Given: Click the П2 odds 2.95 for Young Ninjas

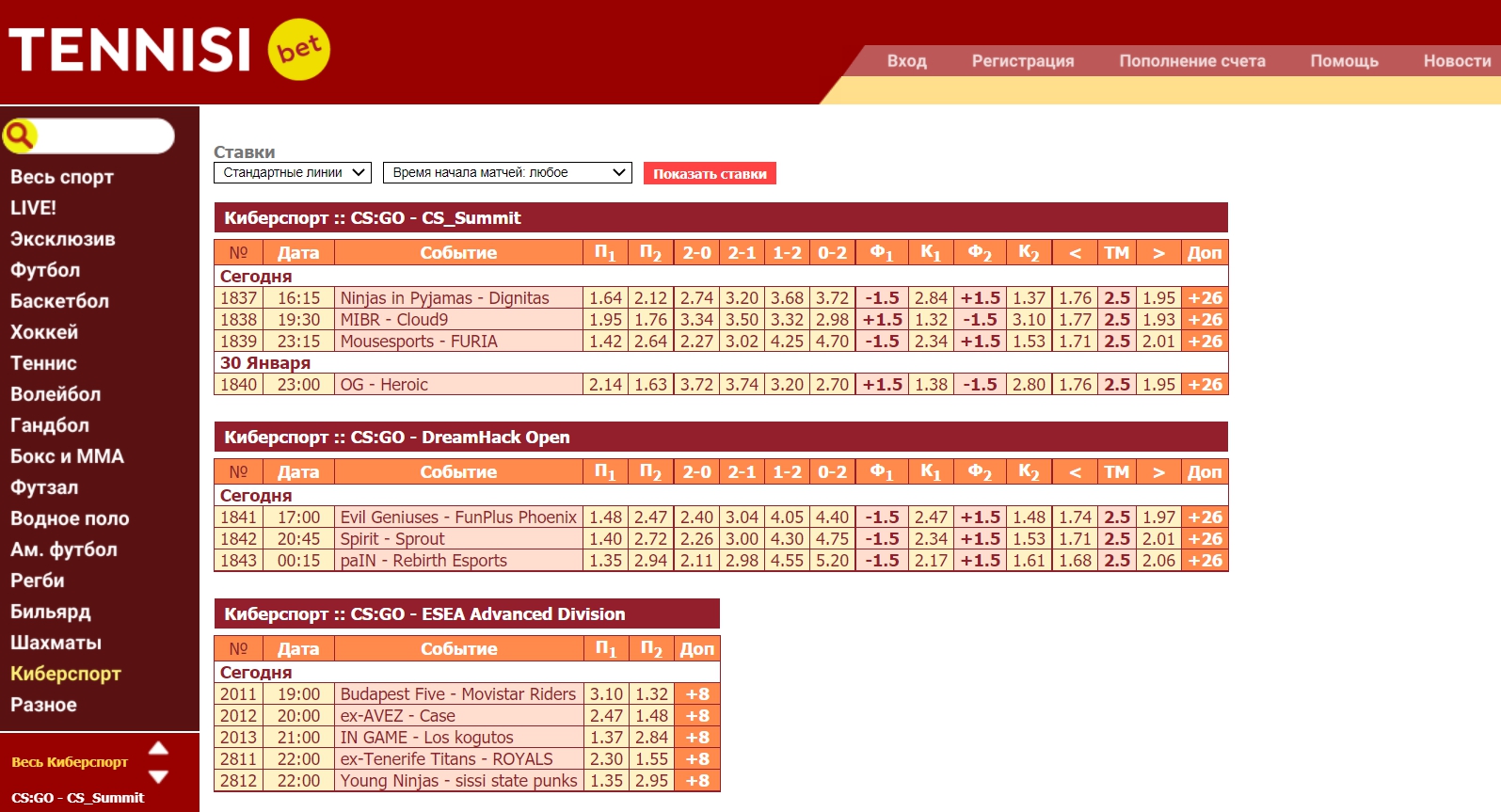Looking at the screenshot, I should tap(651, 781).
